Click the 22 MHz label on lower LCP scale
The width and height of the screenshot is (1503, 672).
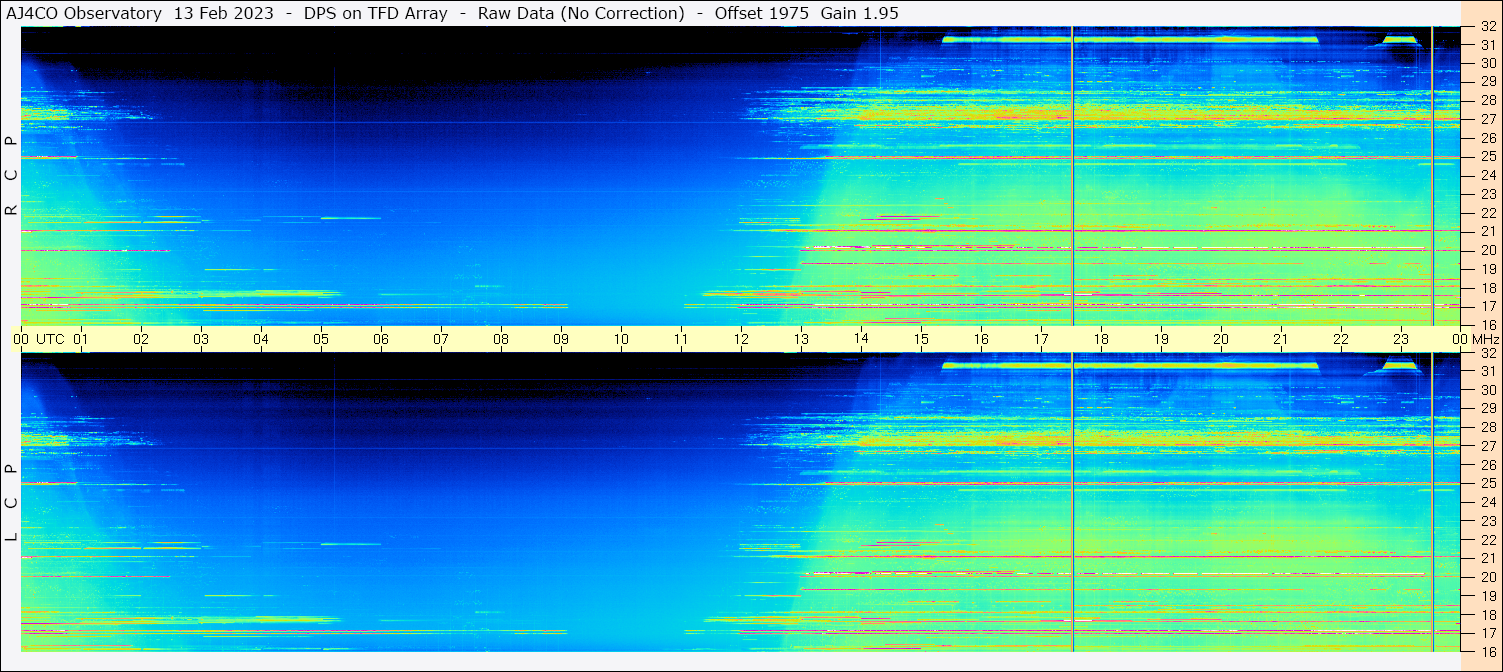[x=1487, y=540]
